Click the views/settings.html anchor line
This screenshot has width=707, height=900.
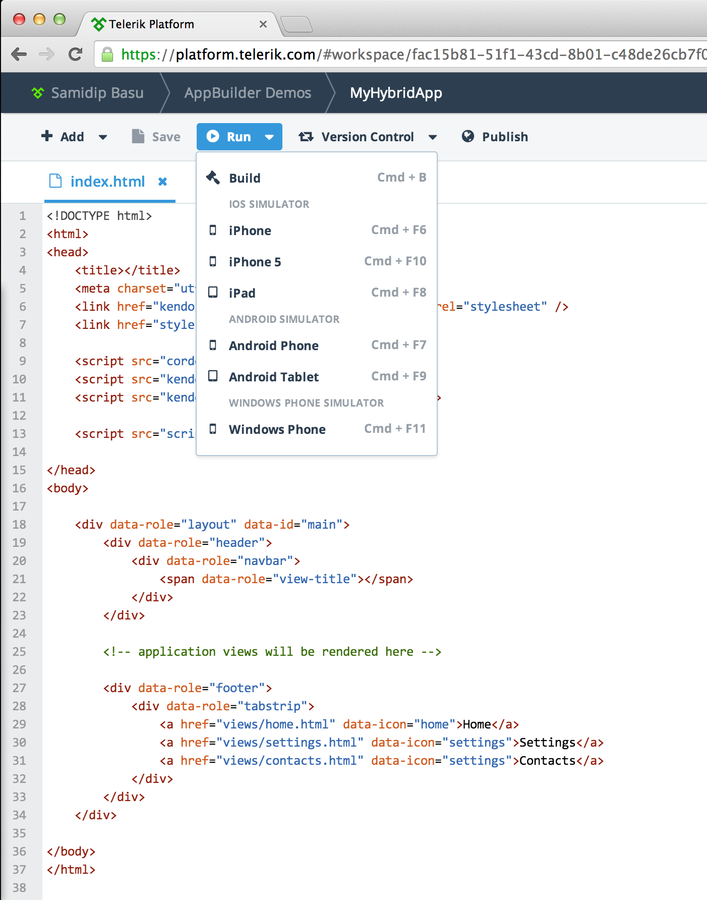click(x=382, y=742)
